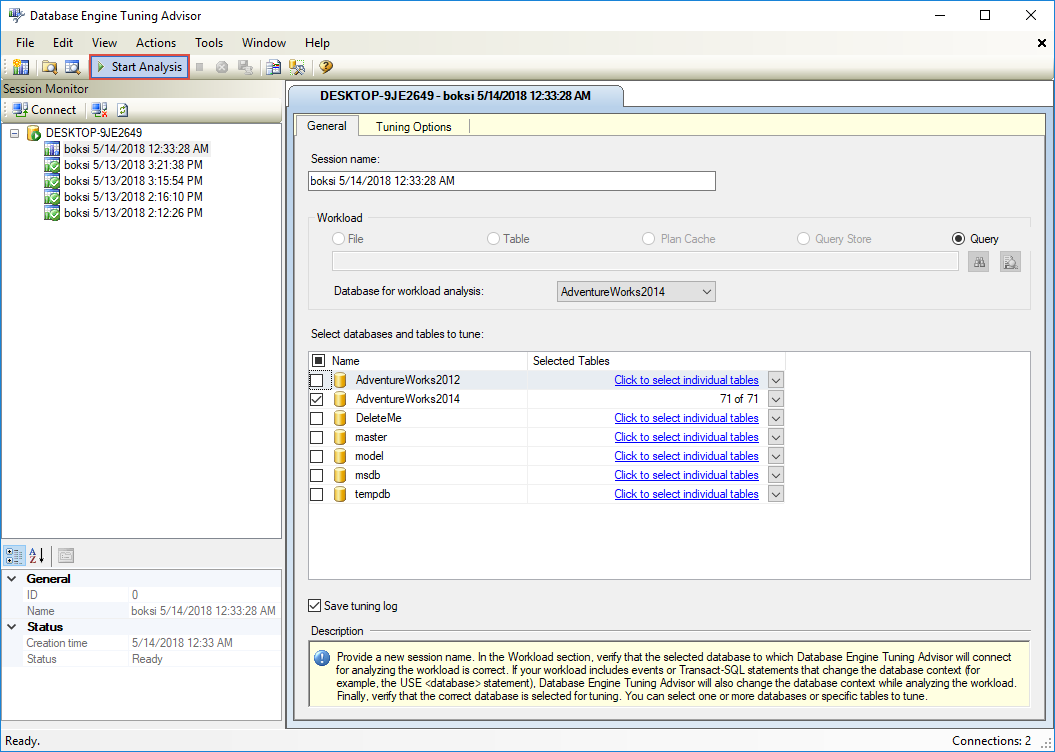Click the New Session toolbar icon
Image resolution: width=1055 pixels, height=752 pixels.
[21, 67]
